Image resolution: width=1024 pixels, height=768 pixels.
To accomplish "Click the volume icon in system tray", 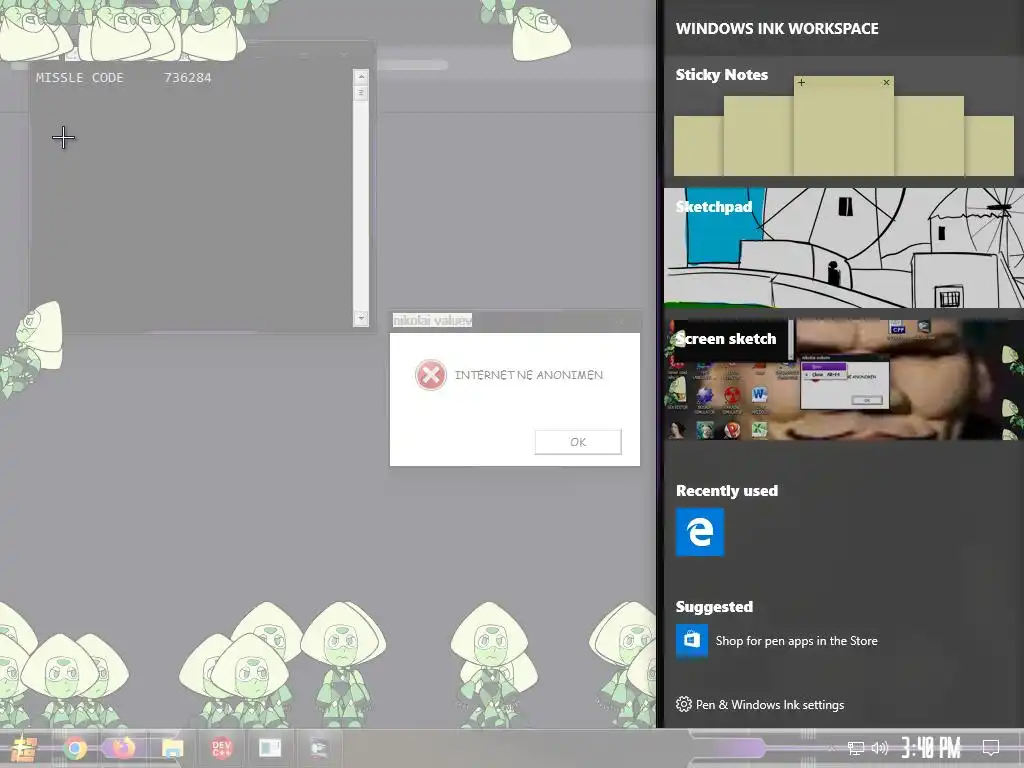I will tap(880, 748).
